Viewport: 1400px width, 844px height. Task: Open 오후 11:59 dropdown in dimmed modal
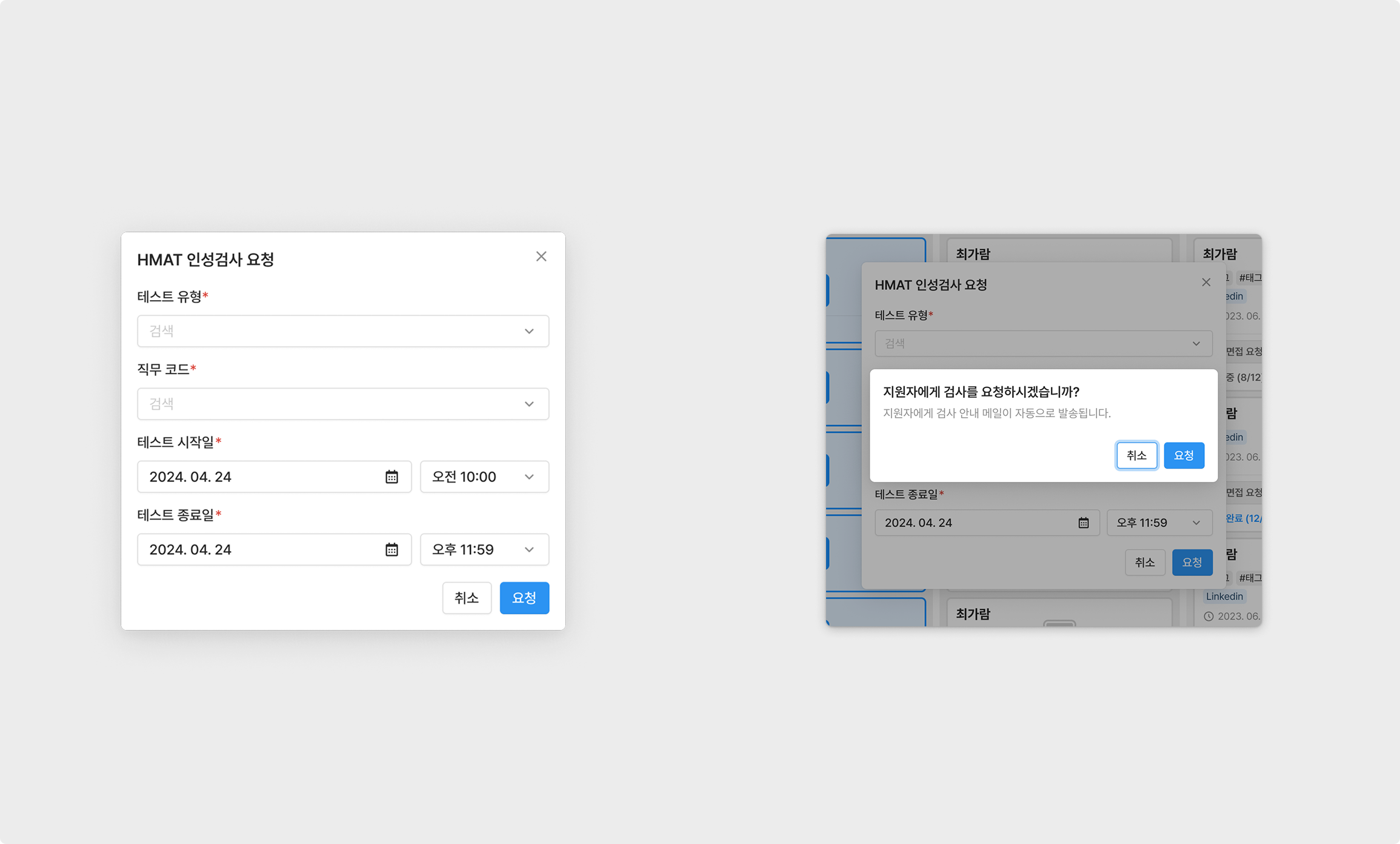[x=1159, y=523]
